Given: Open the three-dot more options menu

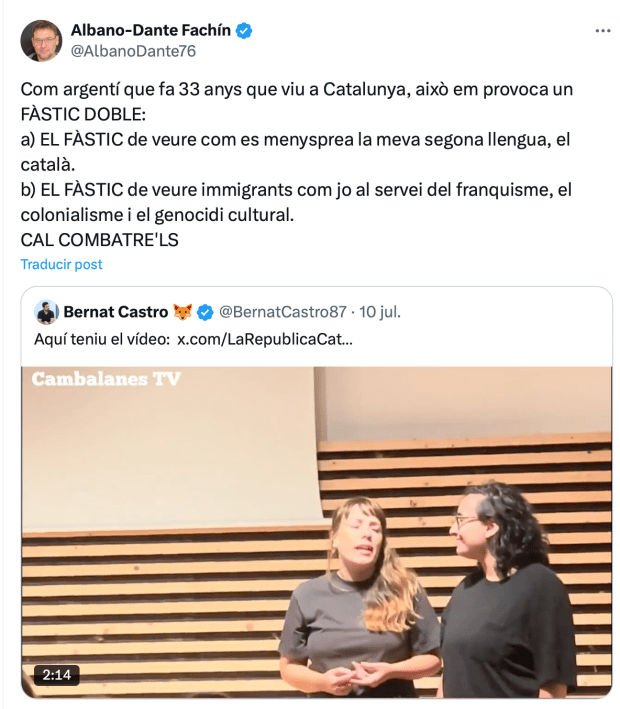Looking at the screenshot, I should coord(602,31).
